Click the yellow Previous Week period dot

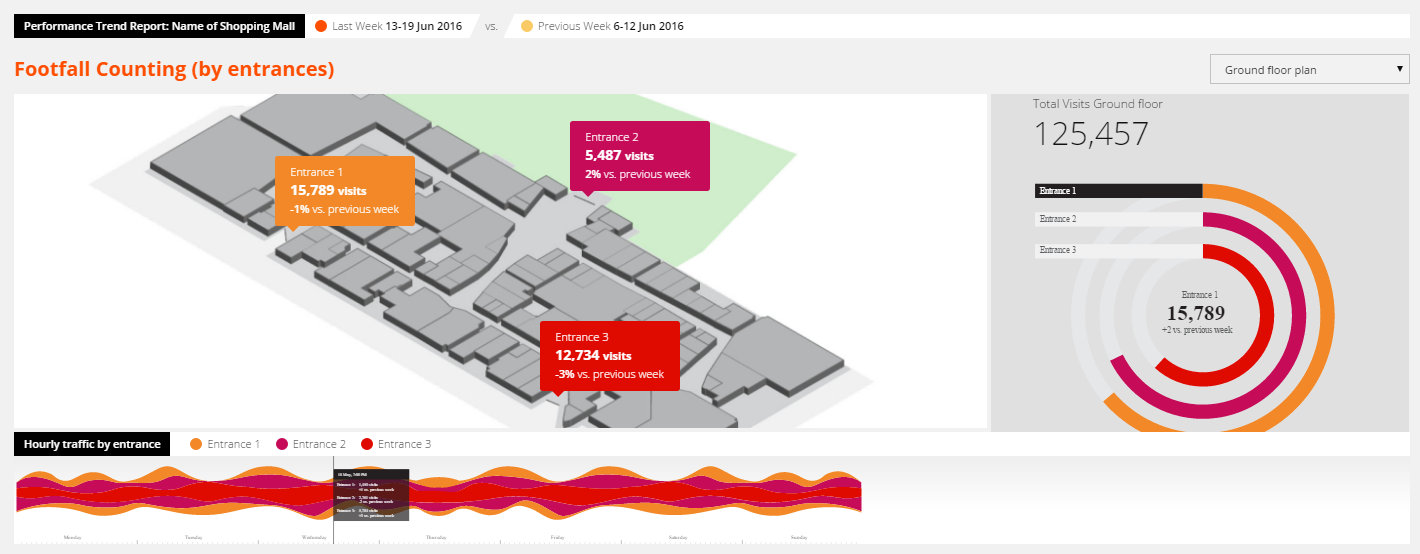click(x=526, y=26)
